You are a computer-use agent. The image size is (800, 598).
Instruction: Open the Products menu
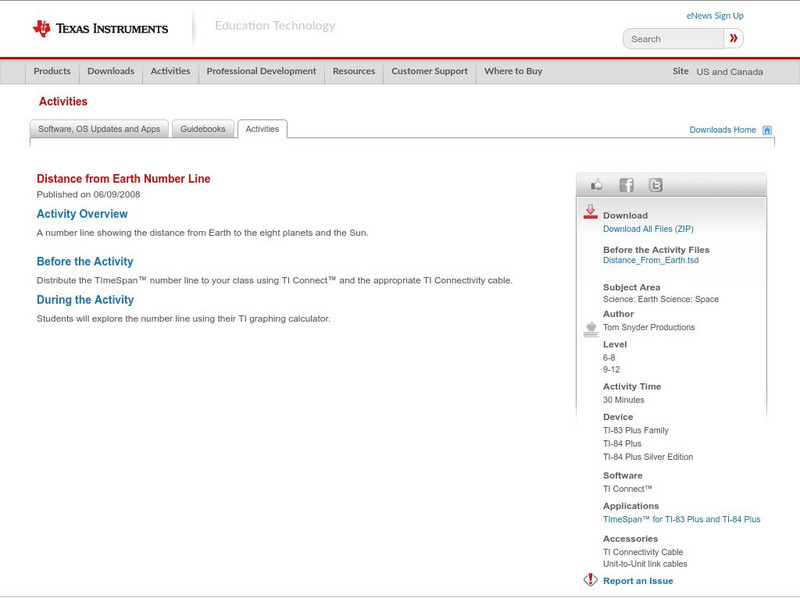pyautogui.click(x=52, y=71)
